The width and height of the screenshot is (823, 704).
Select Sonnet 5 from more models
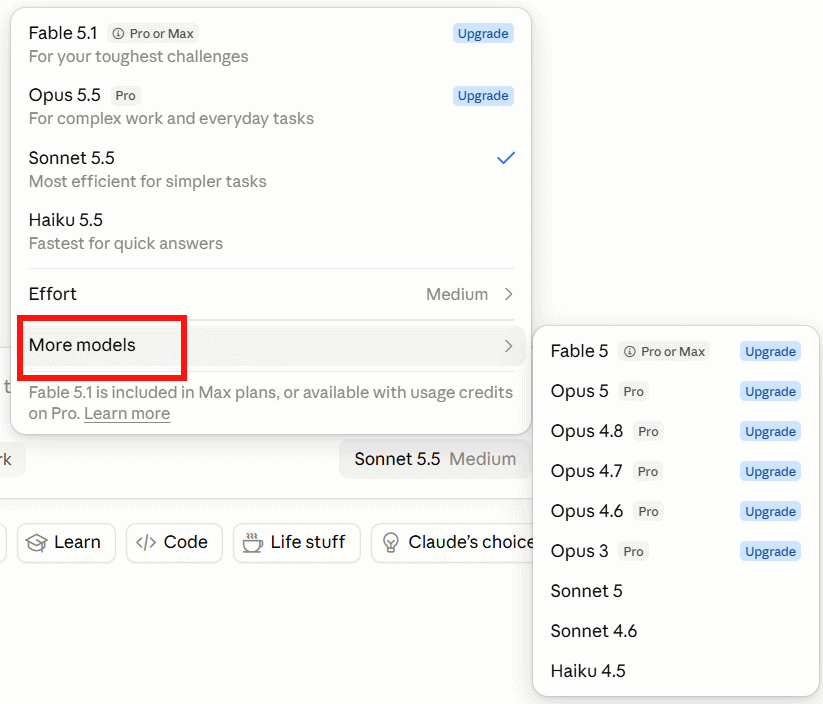click(x=676, y=591)
